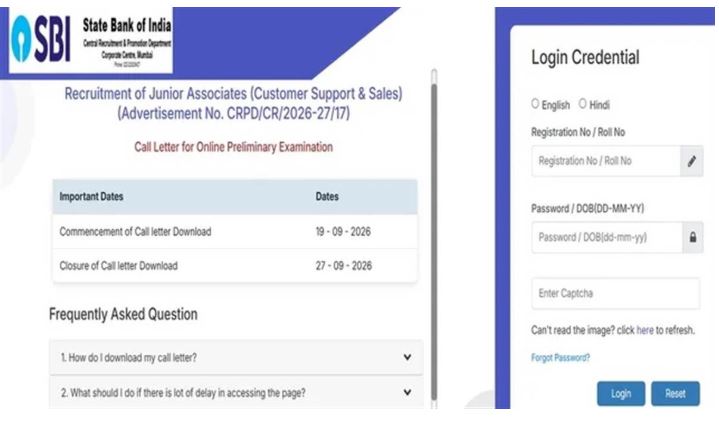The image size is (719, 426).
Task: Click the SBI keyhole logo icon
Action: pyautogui.click(x=21, y=39)
